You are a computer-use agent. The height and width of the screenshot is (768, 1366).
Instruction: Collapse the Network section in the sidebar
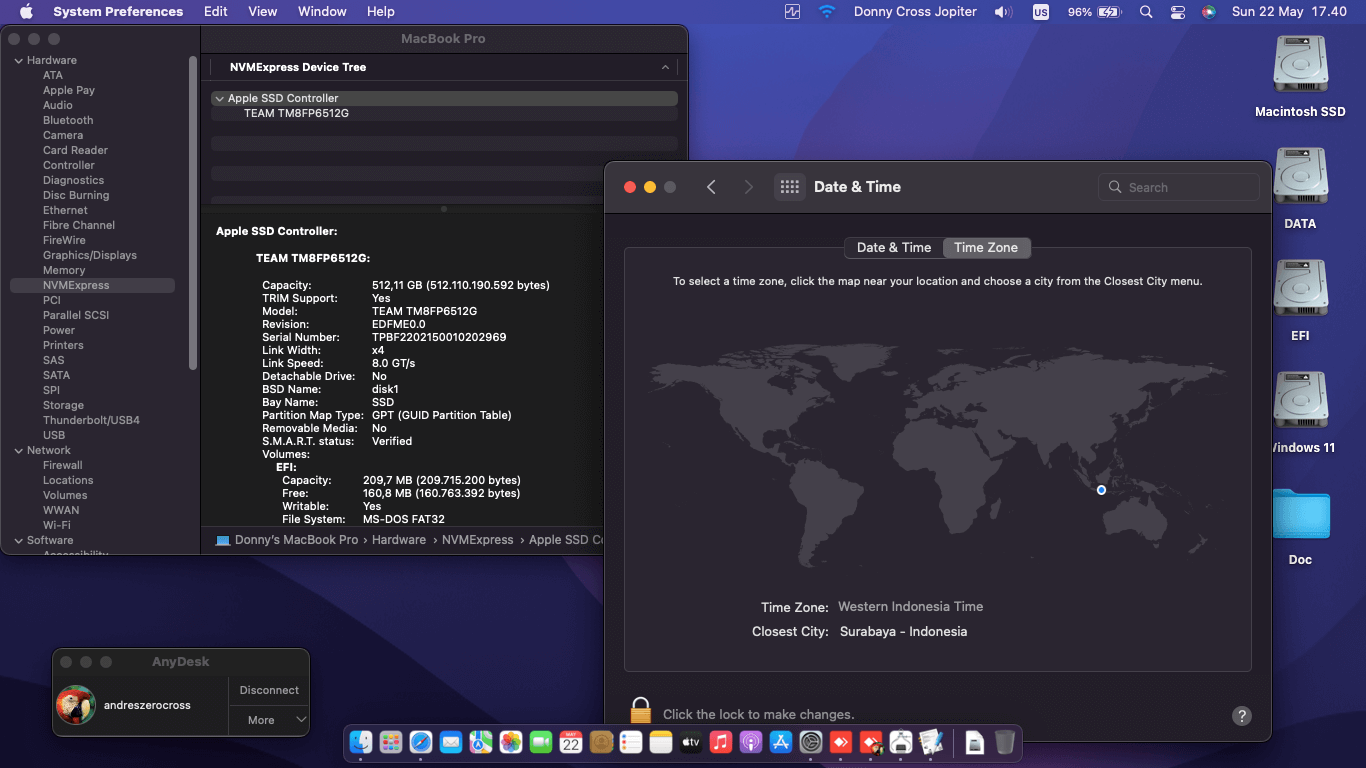tap(18, 451)
